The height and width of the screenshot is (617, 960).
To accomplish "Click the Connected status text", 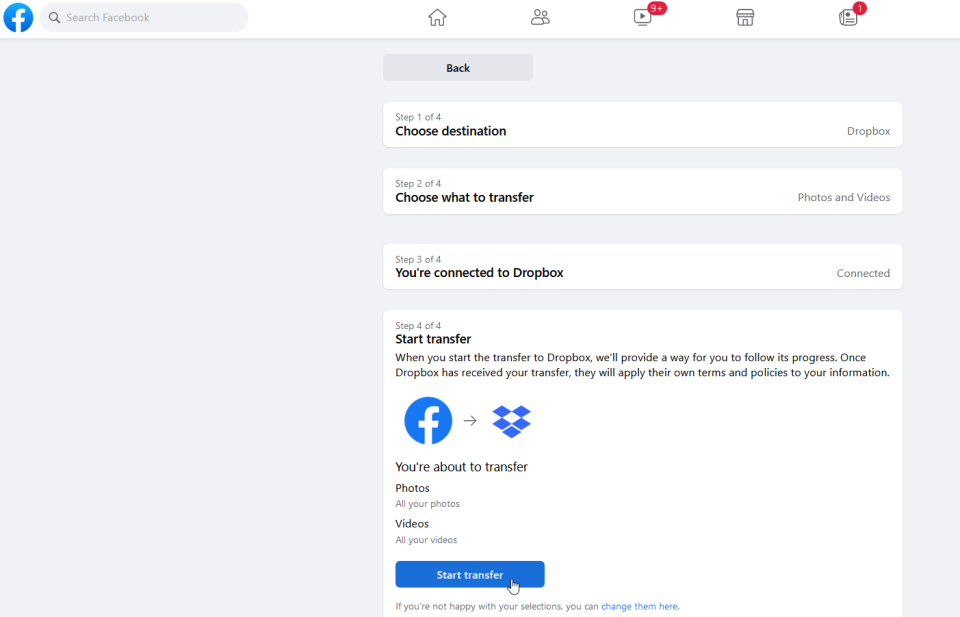I will pyautogui.click(x=863, y=273).
